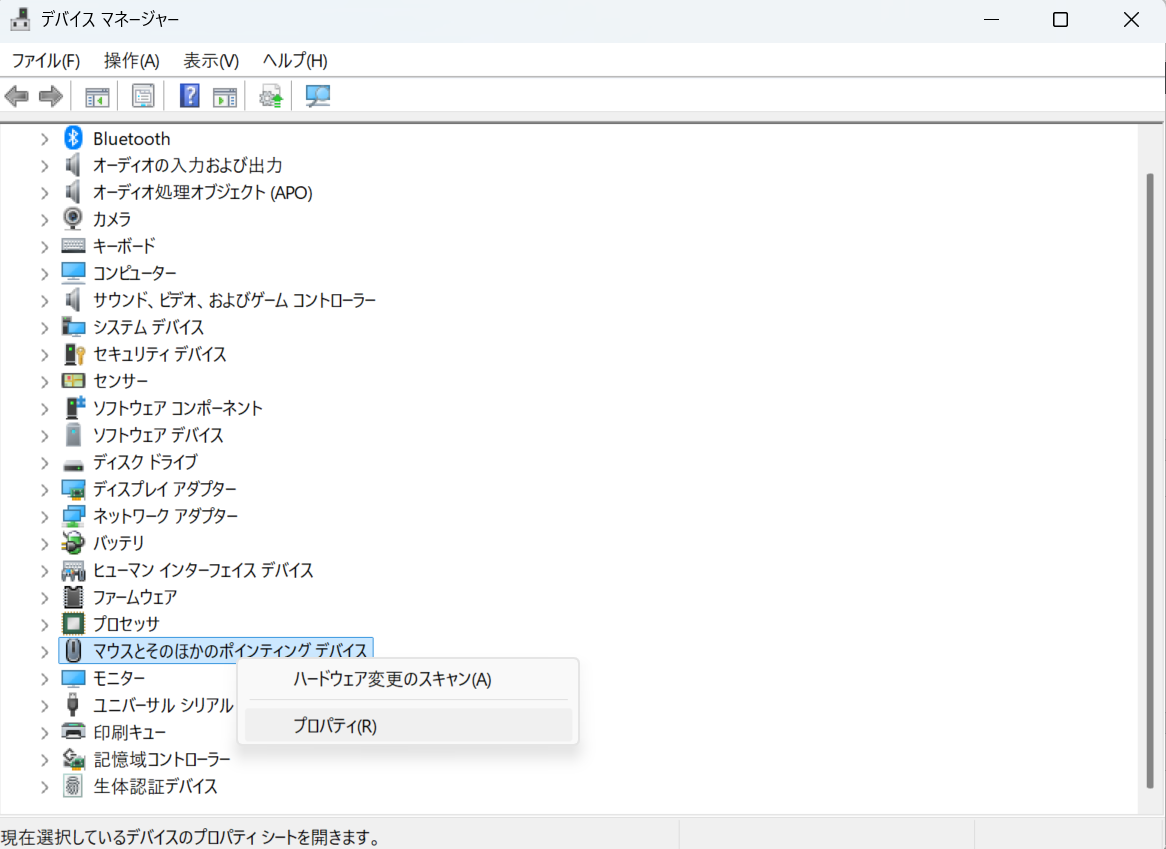Open the 操作(A) menu
This screenshot has height=849, width=1166.
point(132,61)
